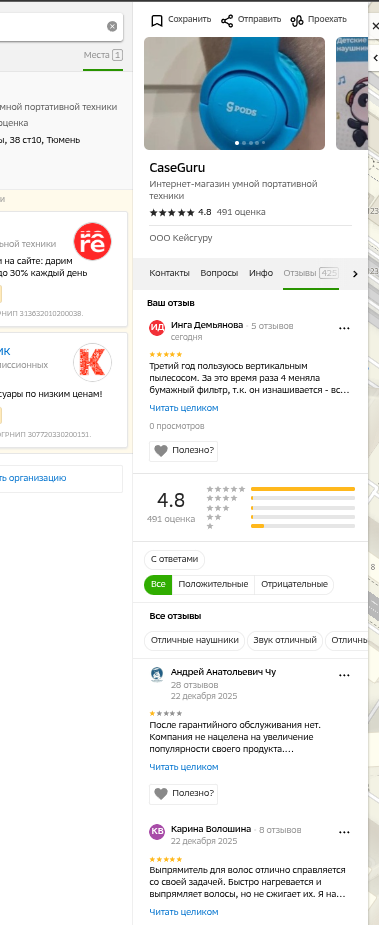
Task: Click the CaseGuru 4.8 star rating
Action: point(180,212)
